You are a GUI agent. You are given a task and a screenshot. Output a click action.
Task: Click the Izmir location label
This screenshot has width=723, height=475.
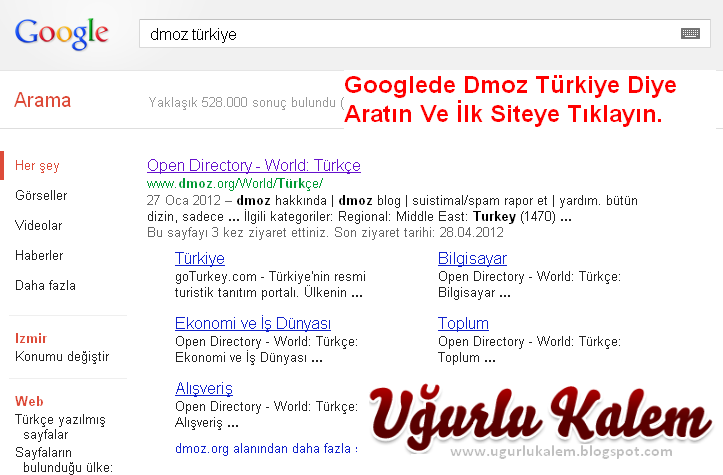point(31,338)
